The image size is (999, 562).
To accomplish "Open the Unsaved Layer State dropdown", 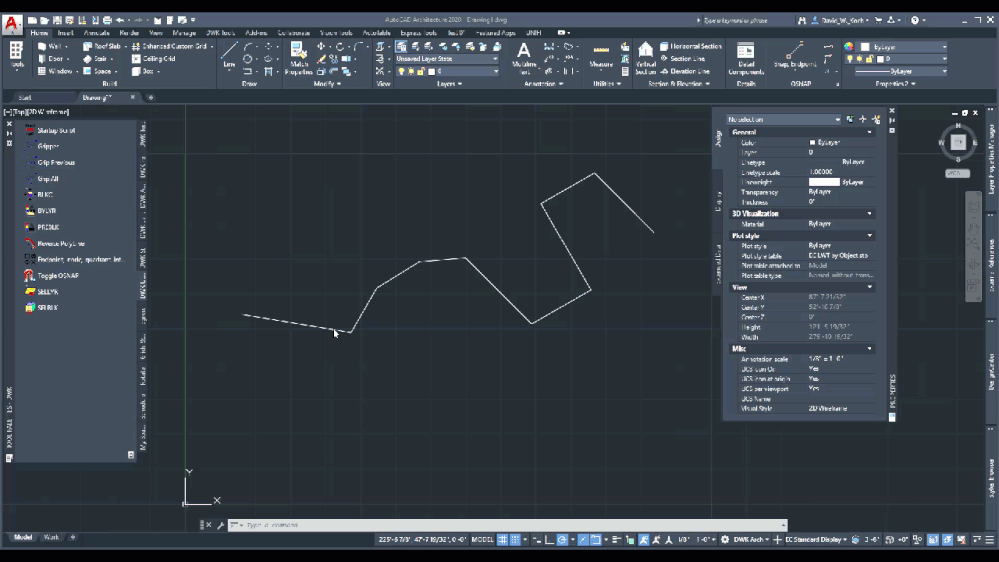I will 447,59.
